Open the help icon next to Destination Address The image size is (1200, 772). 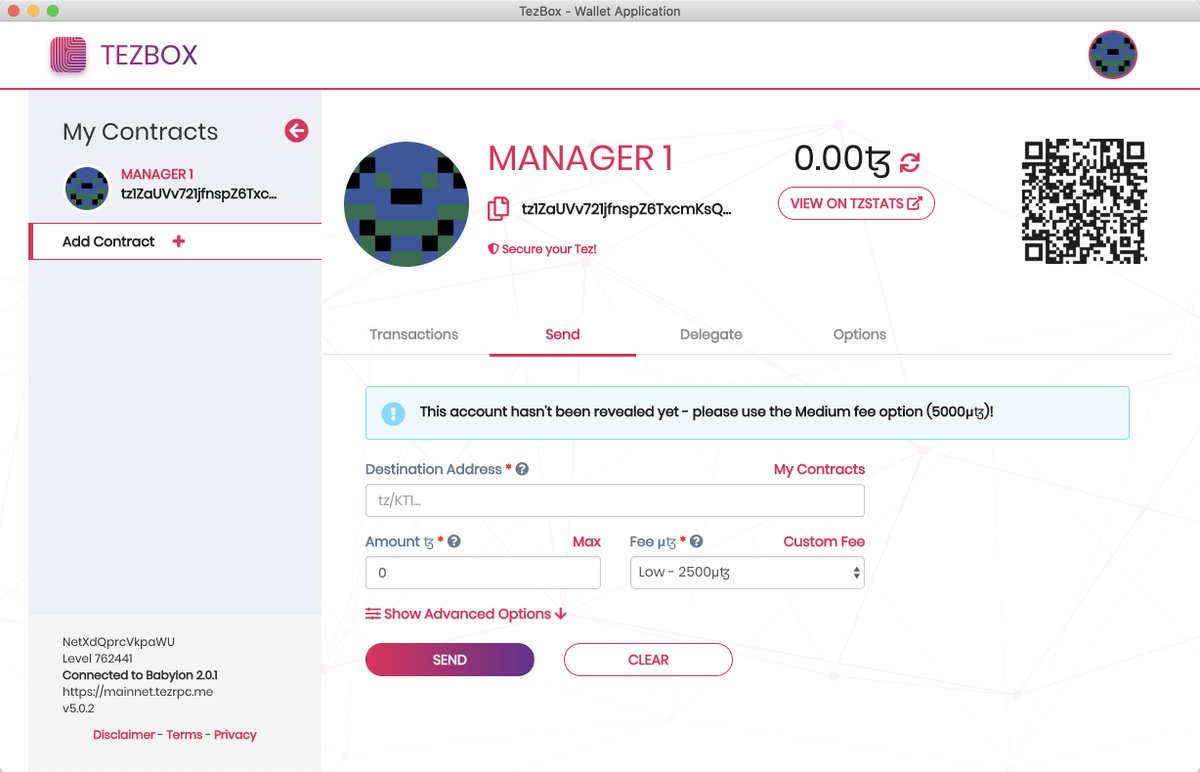point(522,469)
